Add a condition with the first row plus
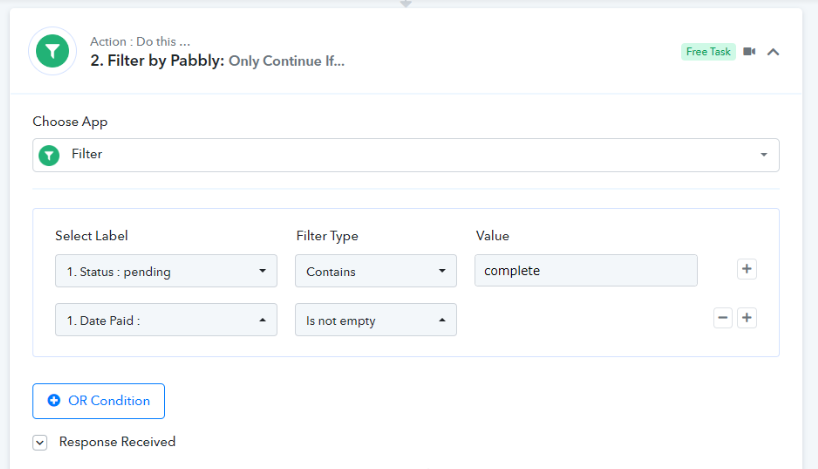The height and width of the screenshot is (469, 818). [747, 269]
